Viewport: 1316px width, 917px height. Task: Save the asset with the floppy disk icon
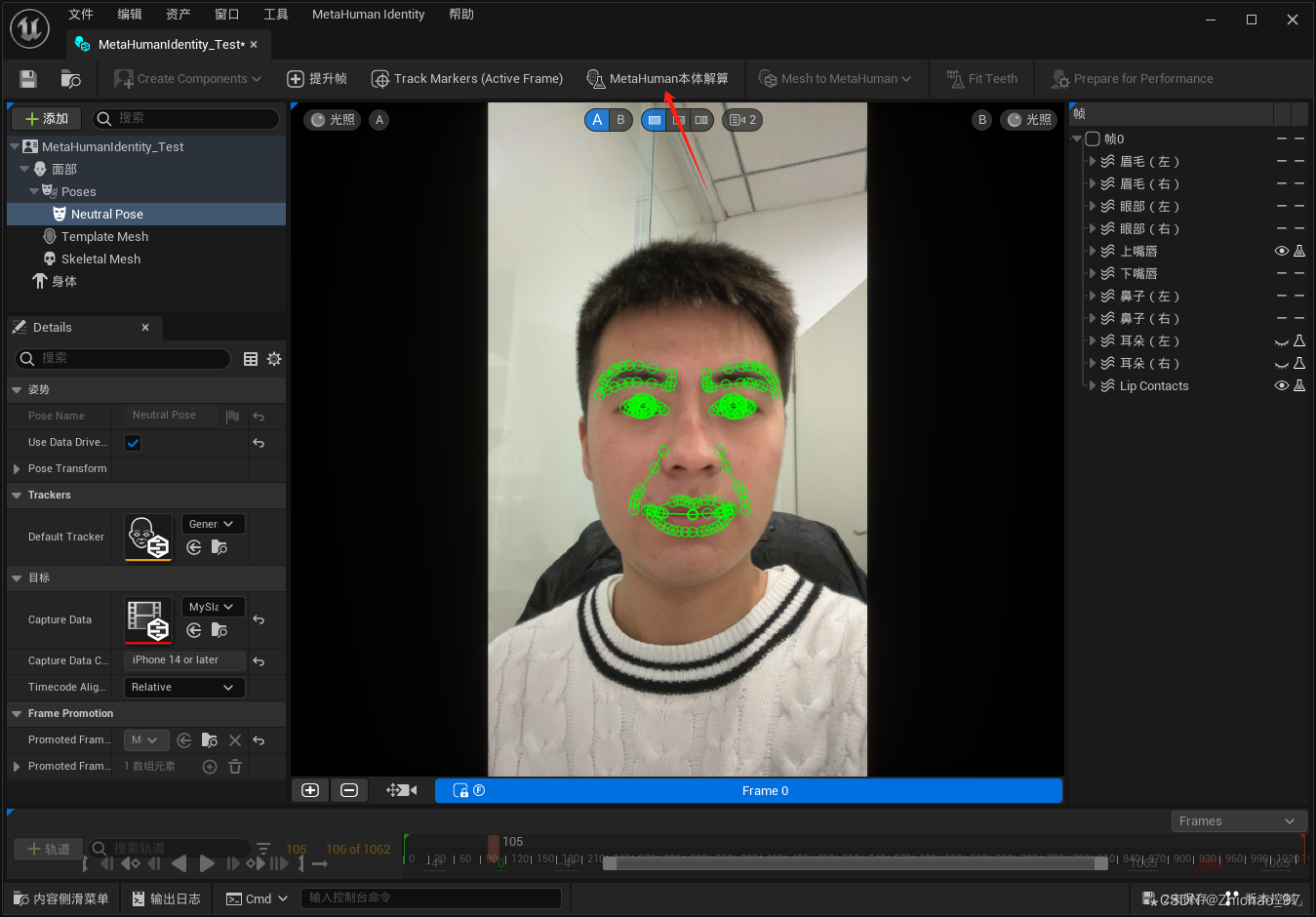[28, 79]
